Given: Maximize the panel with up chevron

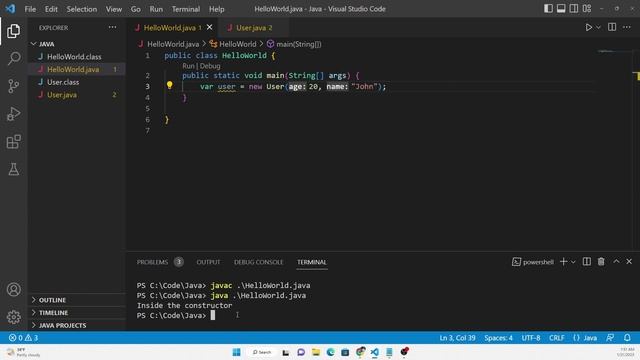Looking at the screenshot, I should (x=616, y=262).
